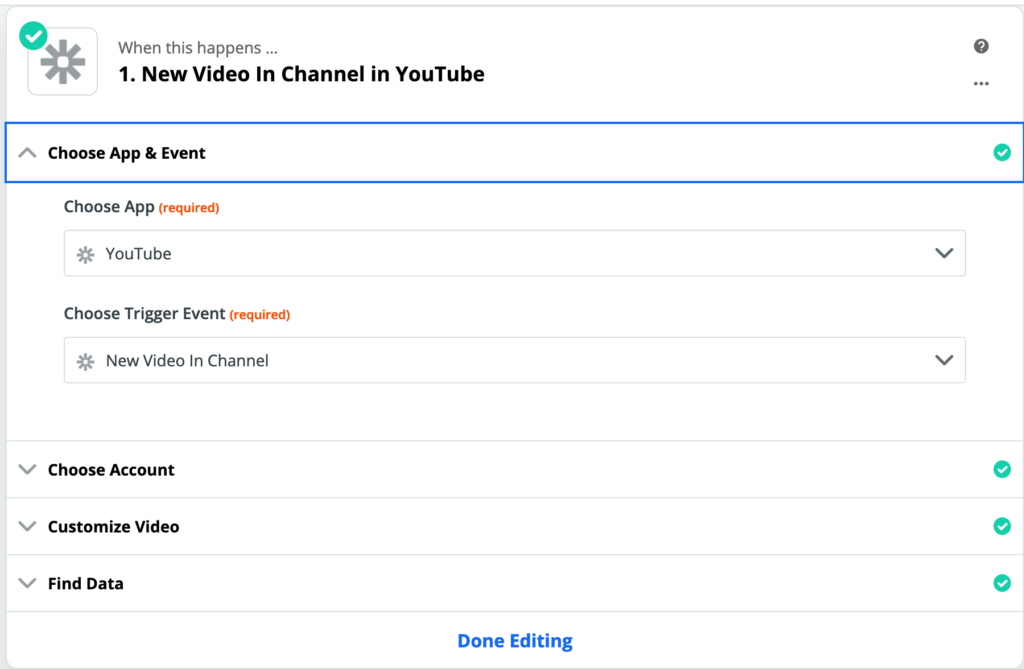This screenshot has width=1024, height=669.
Task: Click the Choose App & Event header label
Action: (125, 152)
